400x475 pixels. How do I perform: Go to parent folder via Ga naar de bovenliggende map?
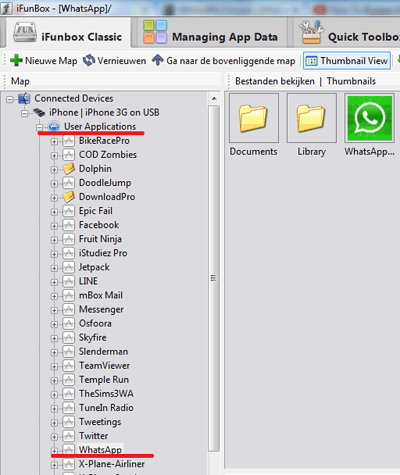(x=223, y=61)
